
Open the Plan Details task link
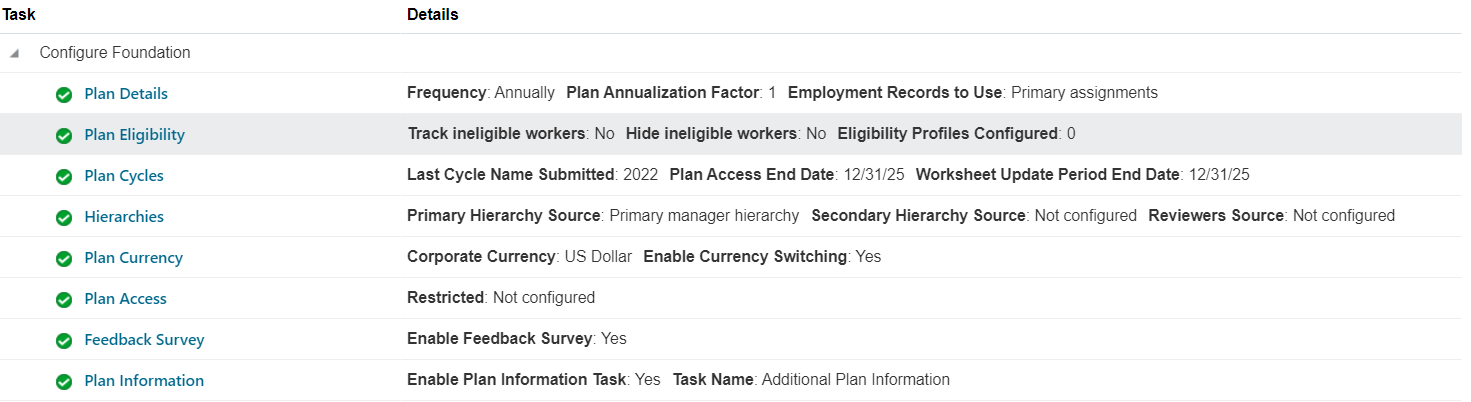126,94
